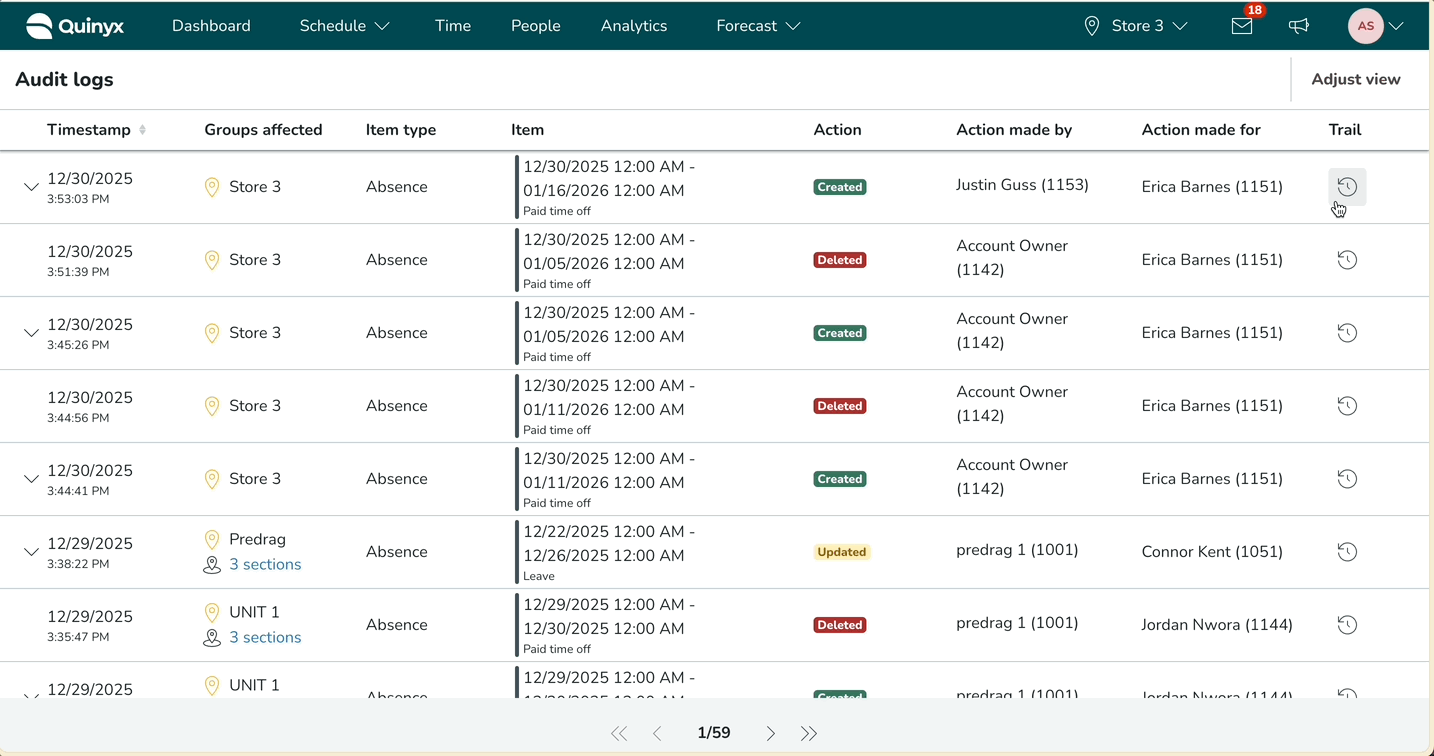The width and height of the screenshot is (1434, 756).
Task: Open trail history for Justin Guss entry
Action: pyautogui.click(x=1347, y=187)
